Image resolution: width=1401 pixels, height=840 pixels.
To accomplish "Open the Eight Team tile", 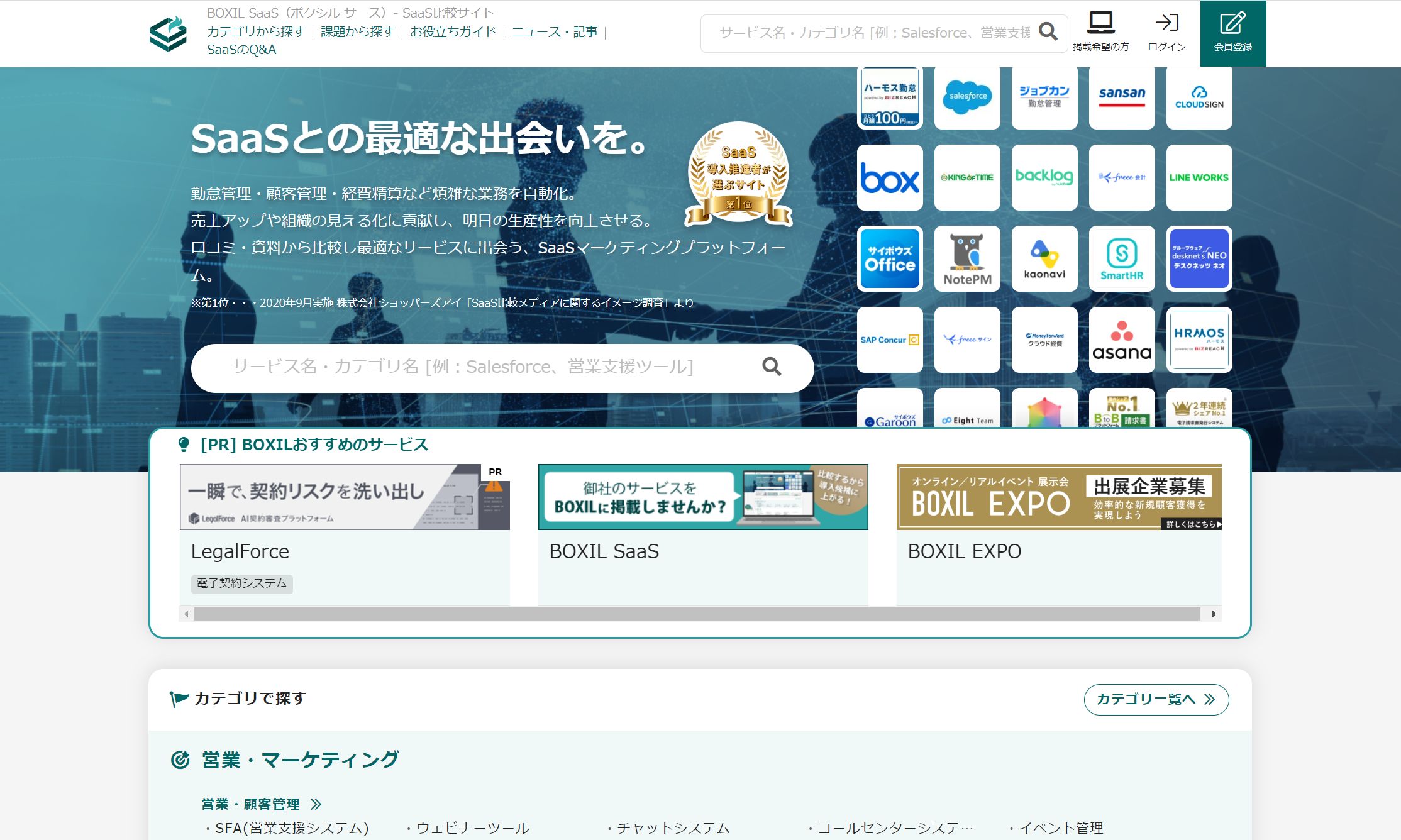I will point(967,408).
